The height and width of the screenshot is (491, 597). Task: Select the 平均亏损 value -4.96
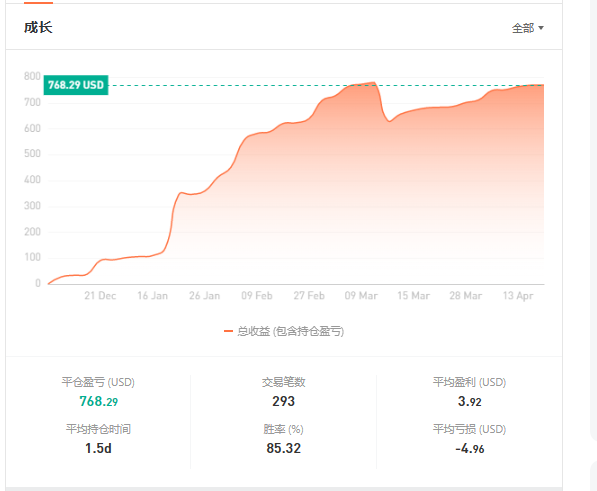pos(469,449)
